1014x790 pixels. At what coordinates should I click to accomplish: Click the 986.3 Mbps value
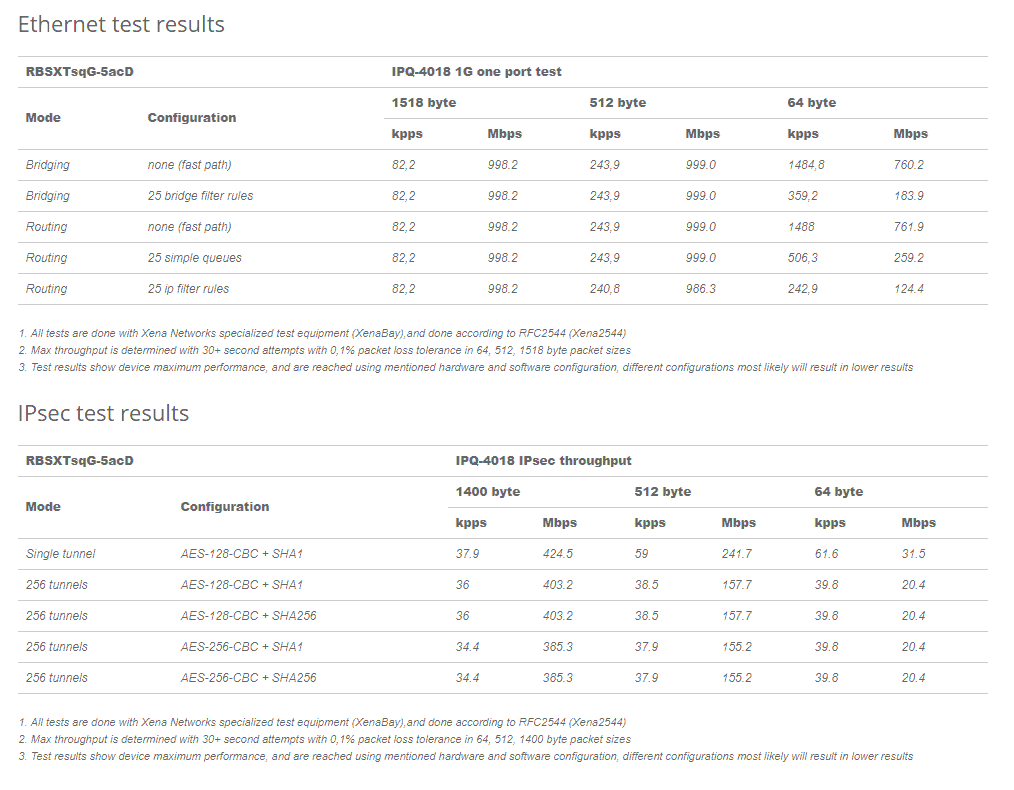(x=700, y=289)
